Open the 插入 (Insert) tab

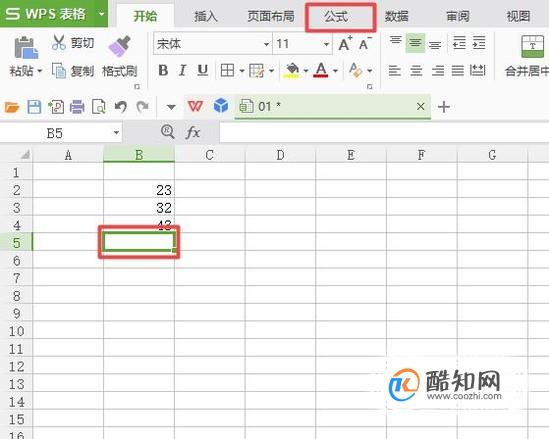[x=206, y=16]
